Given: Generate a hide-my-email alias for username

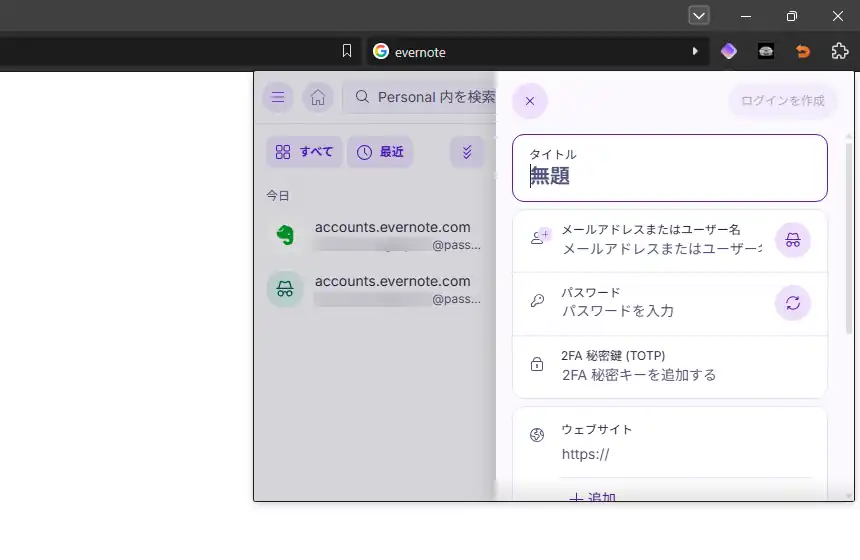Looking at the screenshot, I should [x=792, y=240].
